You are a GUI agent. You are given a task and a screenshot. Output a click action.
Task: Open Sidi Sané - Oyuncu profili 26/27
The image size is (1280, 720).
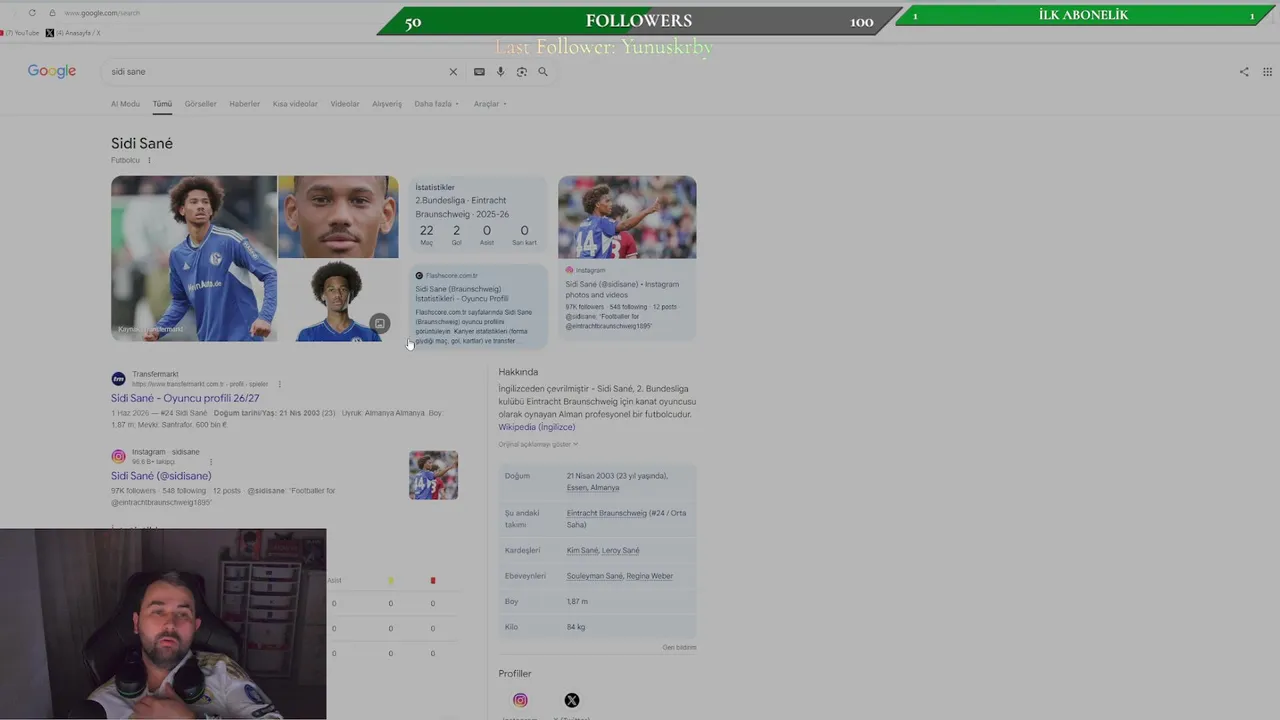(x=185, y=398)
